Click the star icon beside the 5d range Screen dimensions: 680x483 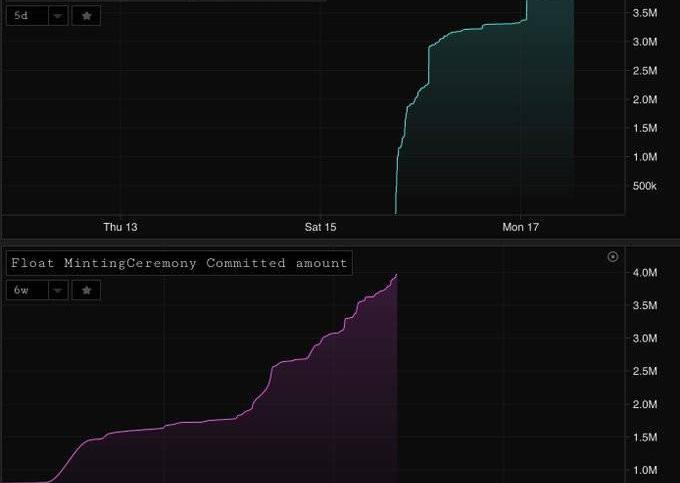(87, 16)
